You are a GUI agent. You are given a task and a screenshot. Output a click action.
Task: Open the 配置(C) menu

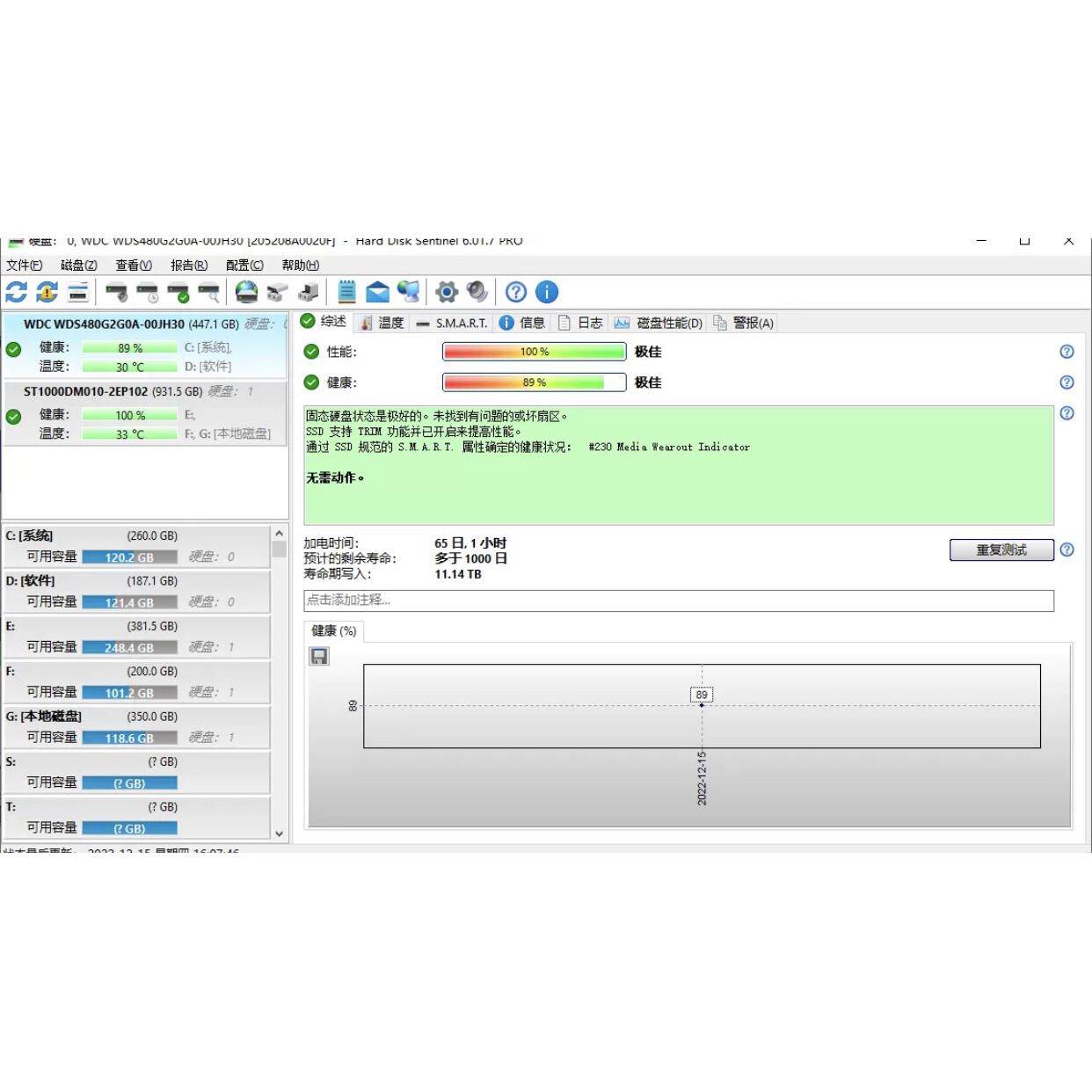click(x=244, y=265)
